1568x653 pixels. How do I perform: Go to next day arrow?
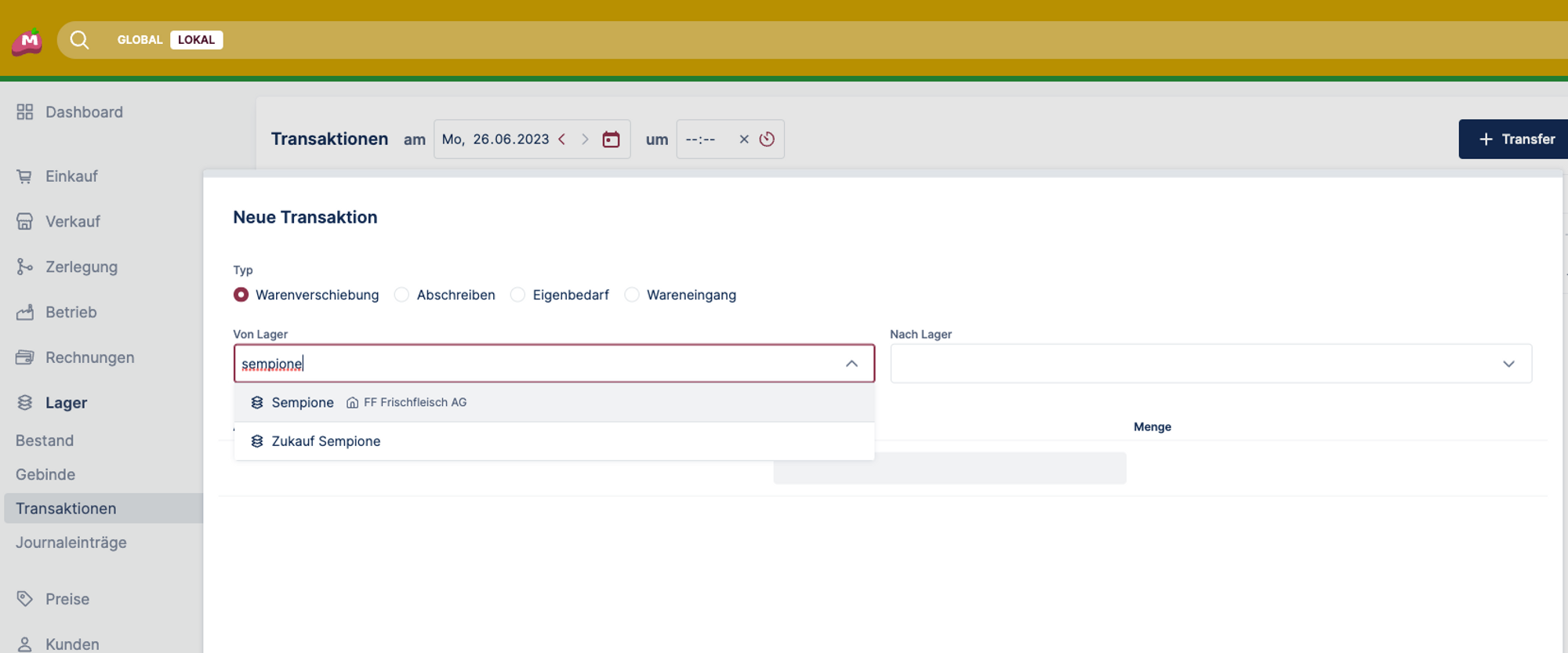click(x=585, y=140)
